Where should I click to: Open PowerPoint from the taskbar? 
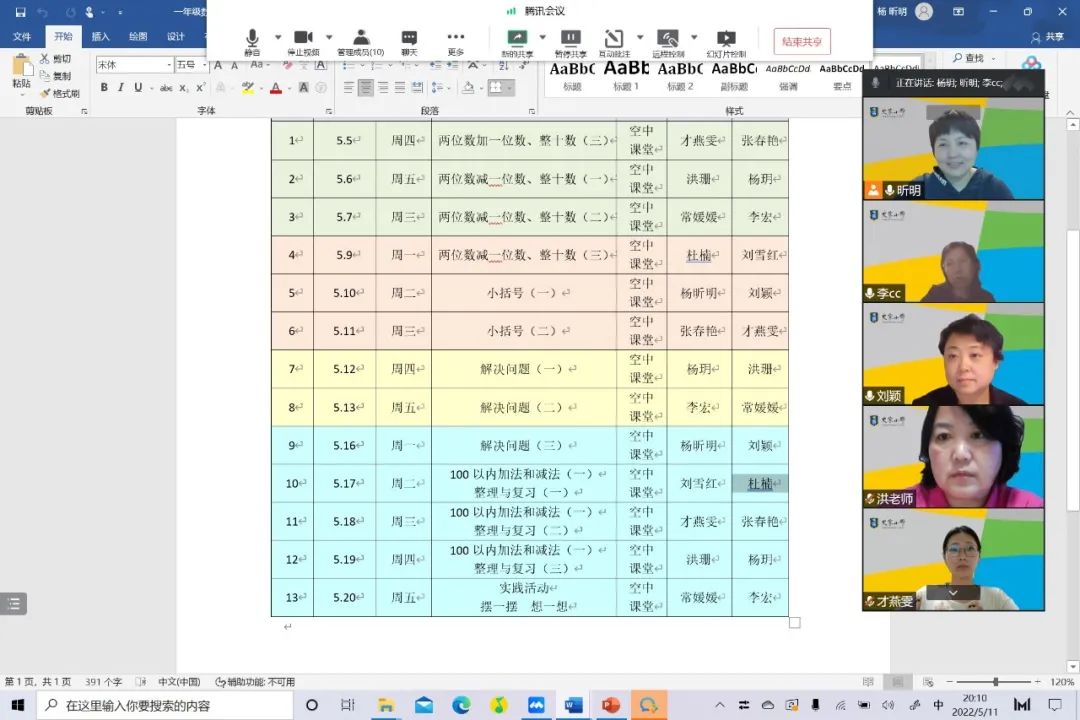point(611,705)
